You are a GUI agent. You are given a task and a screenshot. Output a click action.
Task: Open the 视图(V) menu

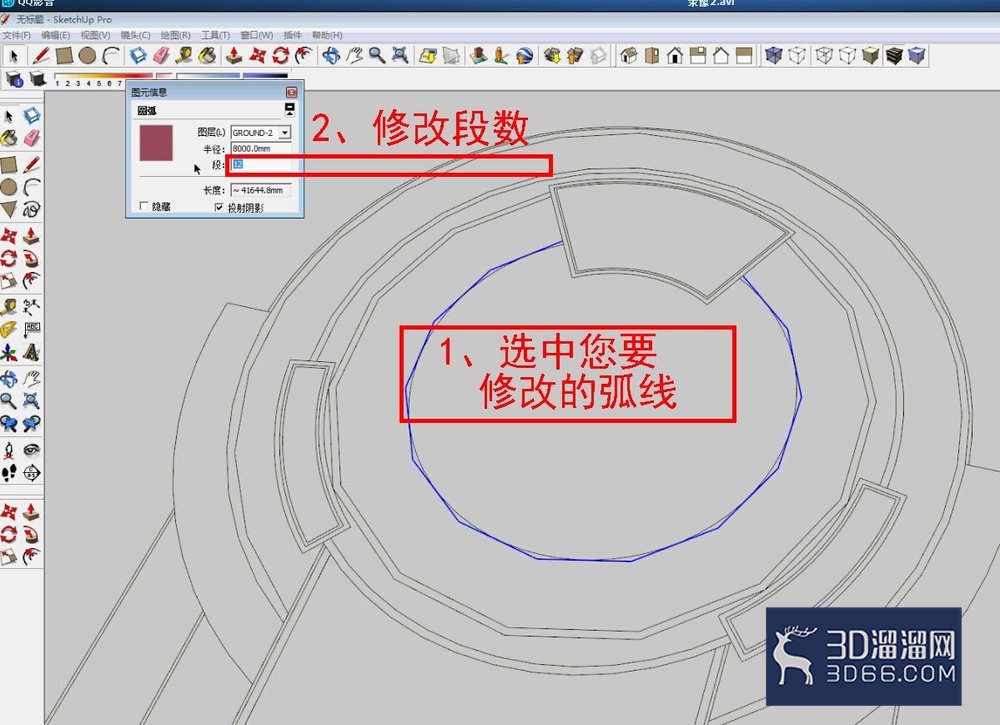coord(95,35)
